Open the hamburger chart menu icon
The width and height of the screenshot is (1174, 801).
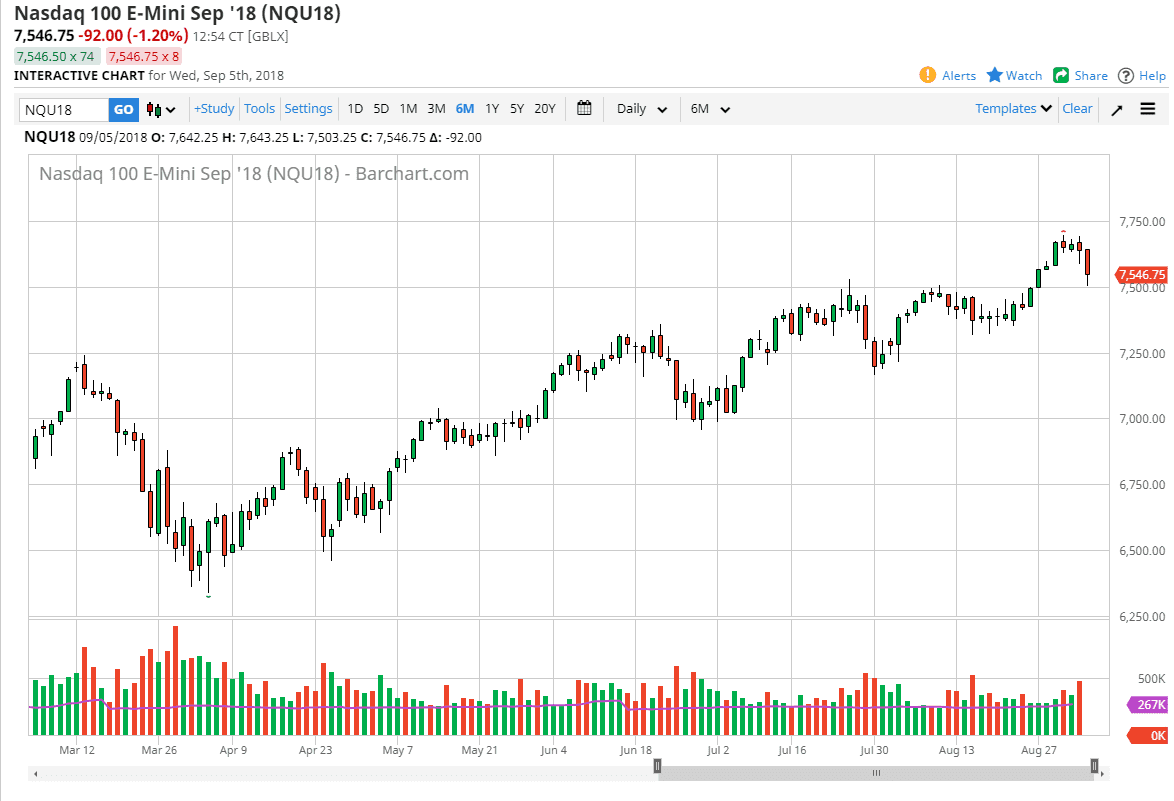1148,108
